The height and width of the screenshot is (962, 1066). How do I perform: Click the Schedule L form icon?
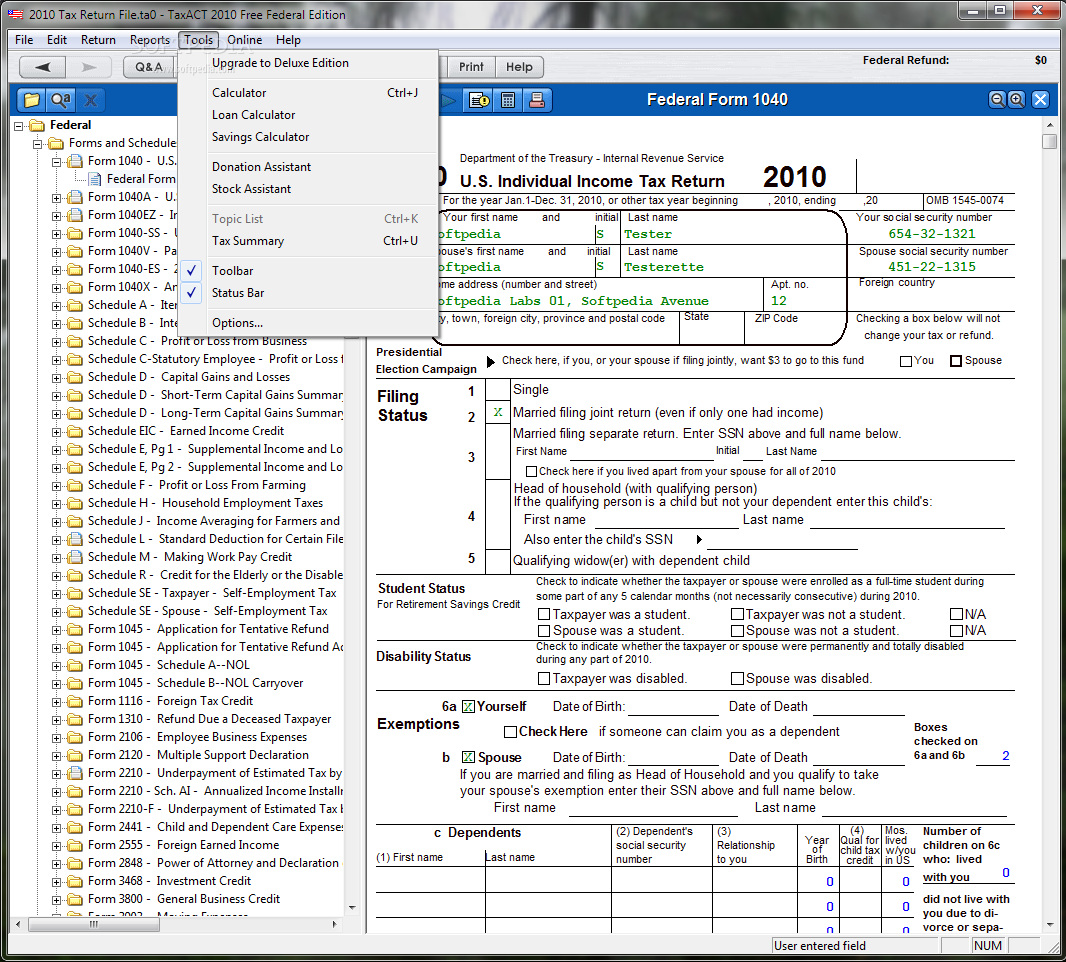point(75,539)
